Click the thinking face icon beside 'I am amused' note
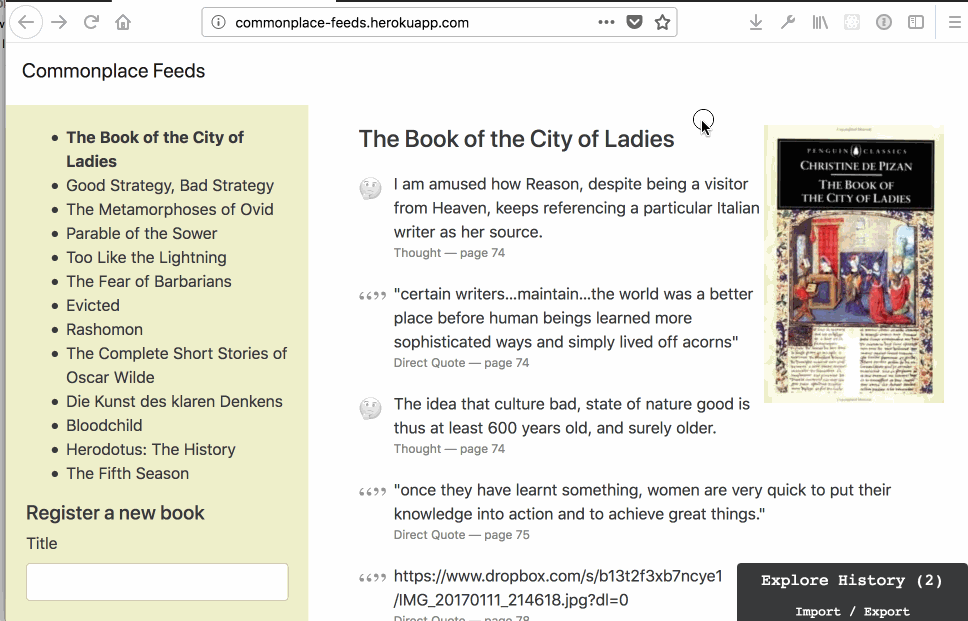Screen dimensions: 968x621 [x=370, y=188]
